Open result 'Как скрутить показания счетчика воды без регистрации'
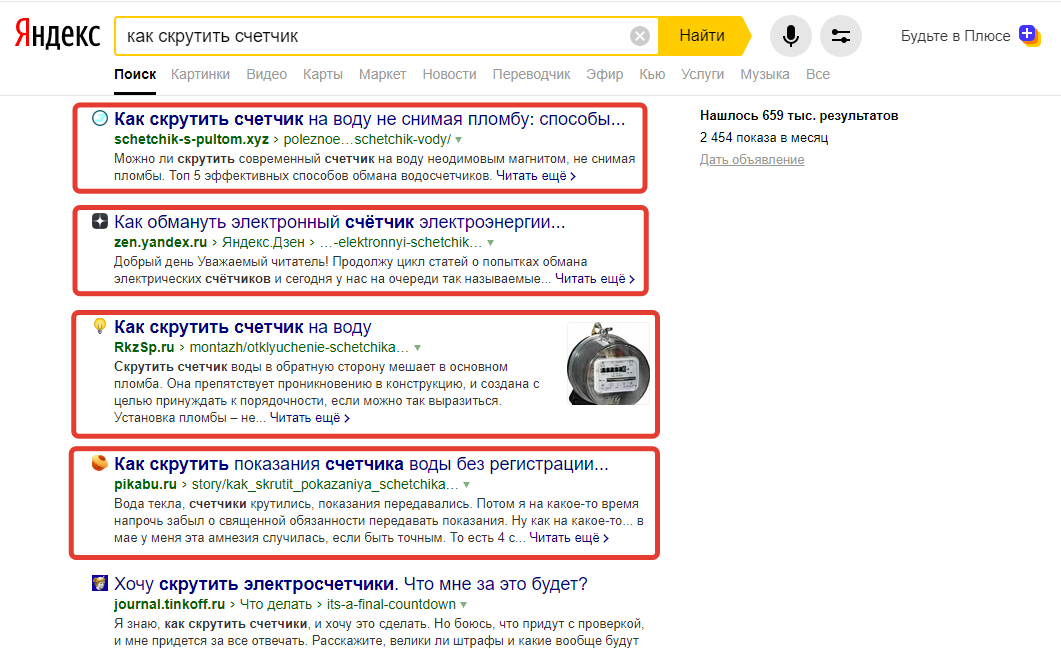This screenshot has height=648, width=1061. click(361, 464)
